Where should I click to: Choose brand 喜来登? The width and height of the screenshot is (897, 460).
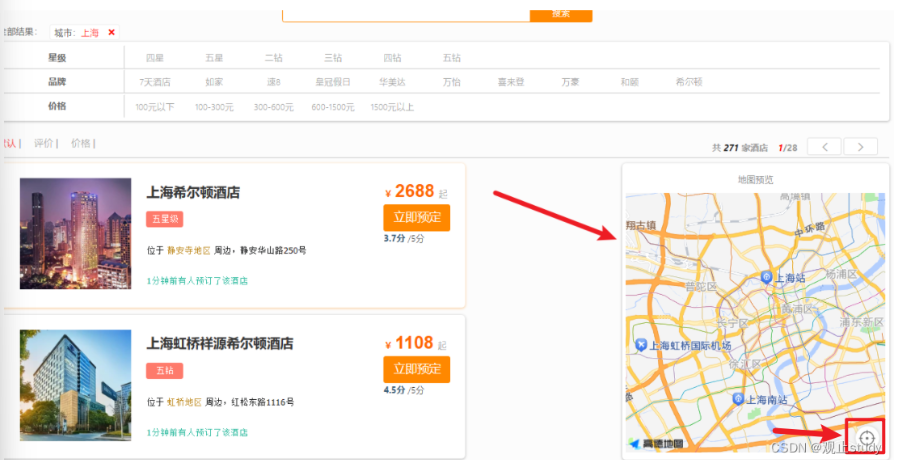(x=511, y=82)
